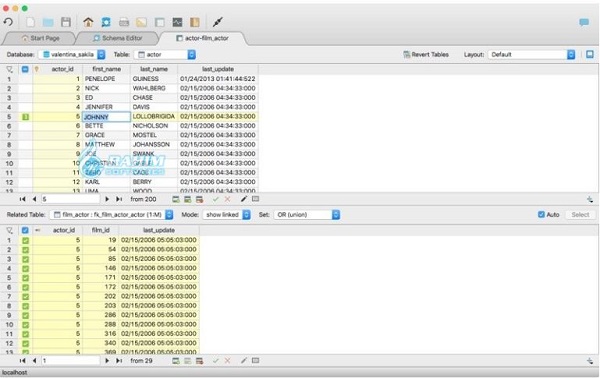Open the Home icon in the toolbar
Screen dimensions: 600x378
tap(88, 22)
